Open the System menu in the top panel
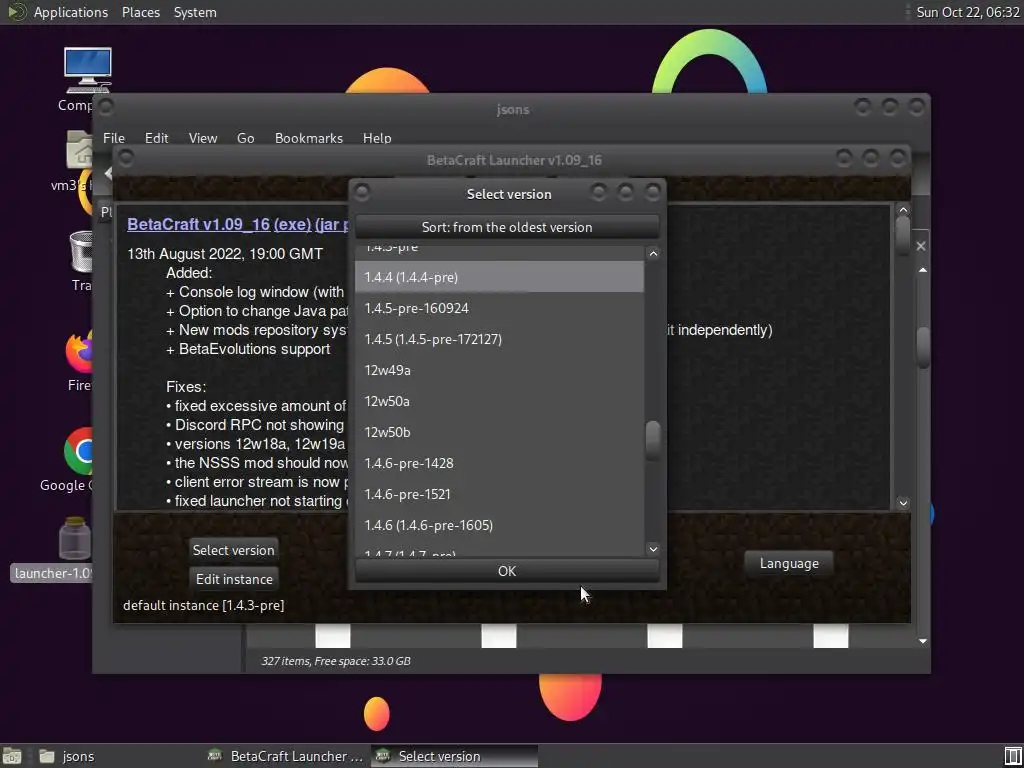 195,12
